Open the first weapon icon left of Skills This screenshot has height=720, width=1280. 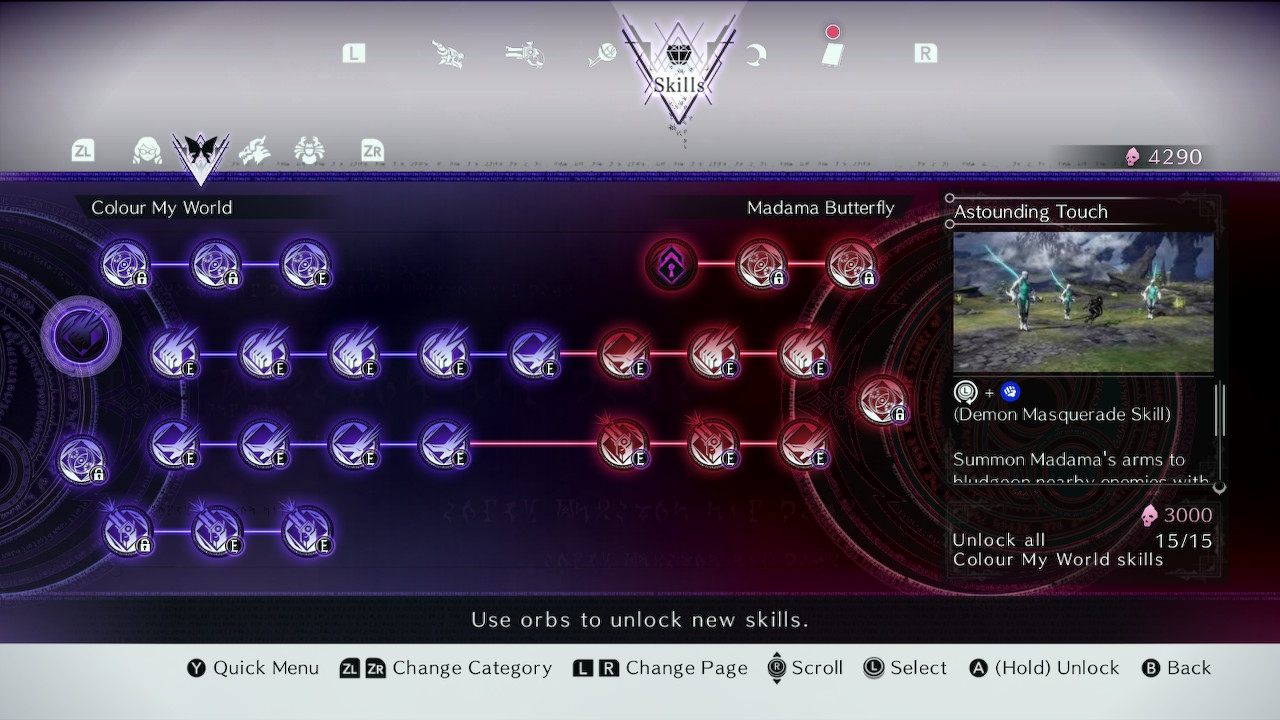click(447, 53)
